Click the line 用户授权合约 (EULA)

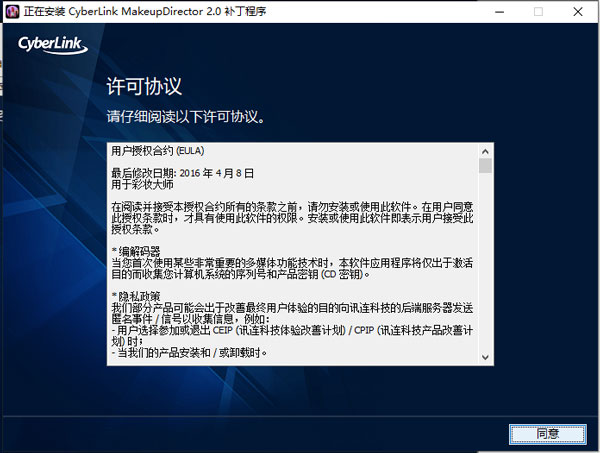pyautogui.click(x=158, y=151)
